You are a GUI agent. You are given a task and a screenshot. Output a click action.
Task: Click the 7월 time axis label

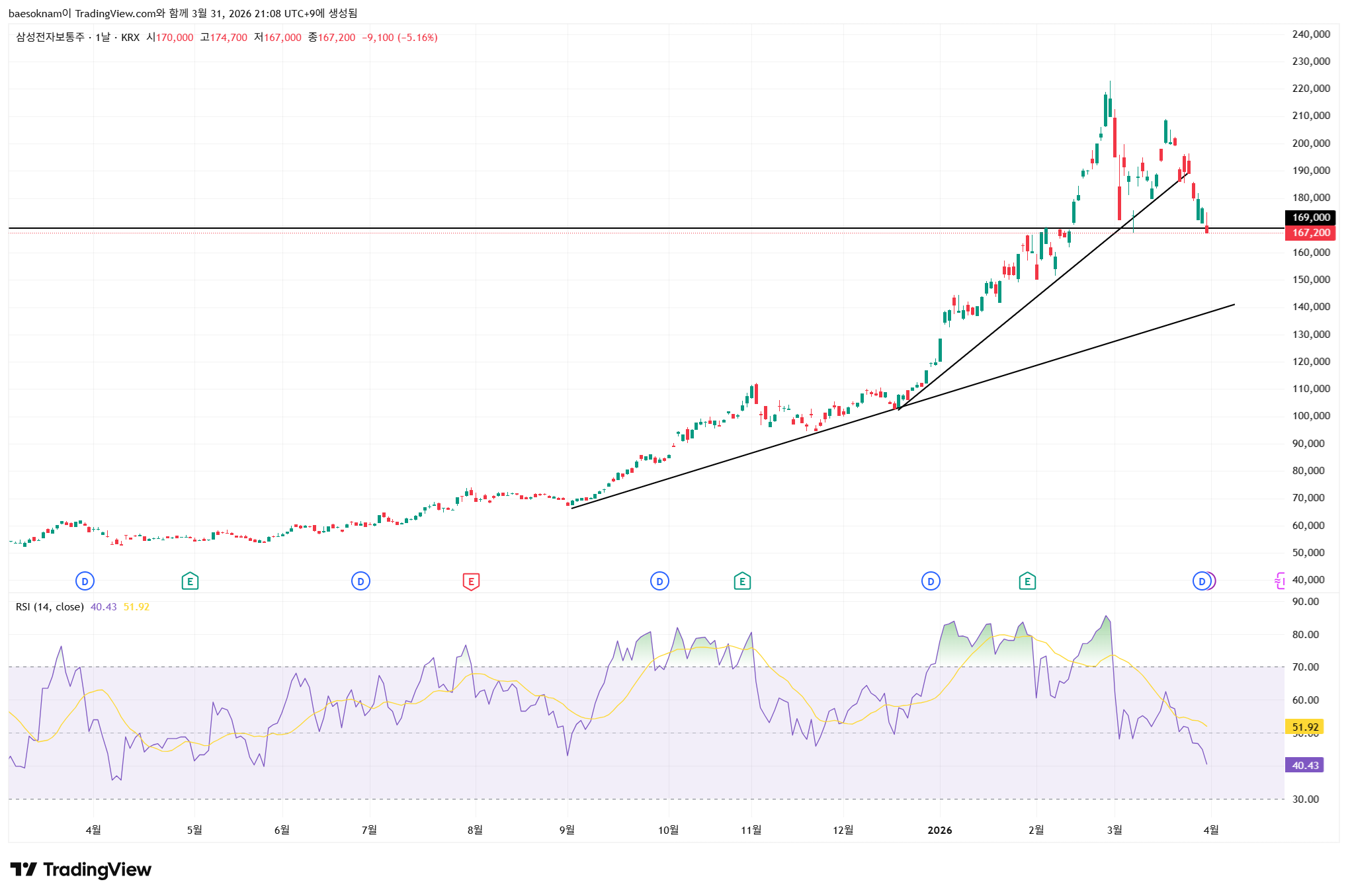pos(369,830)
